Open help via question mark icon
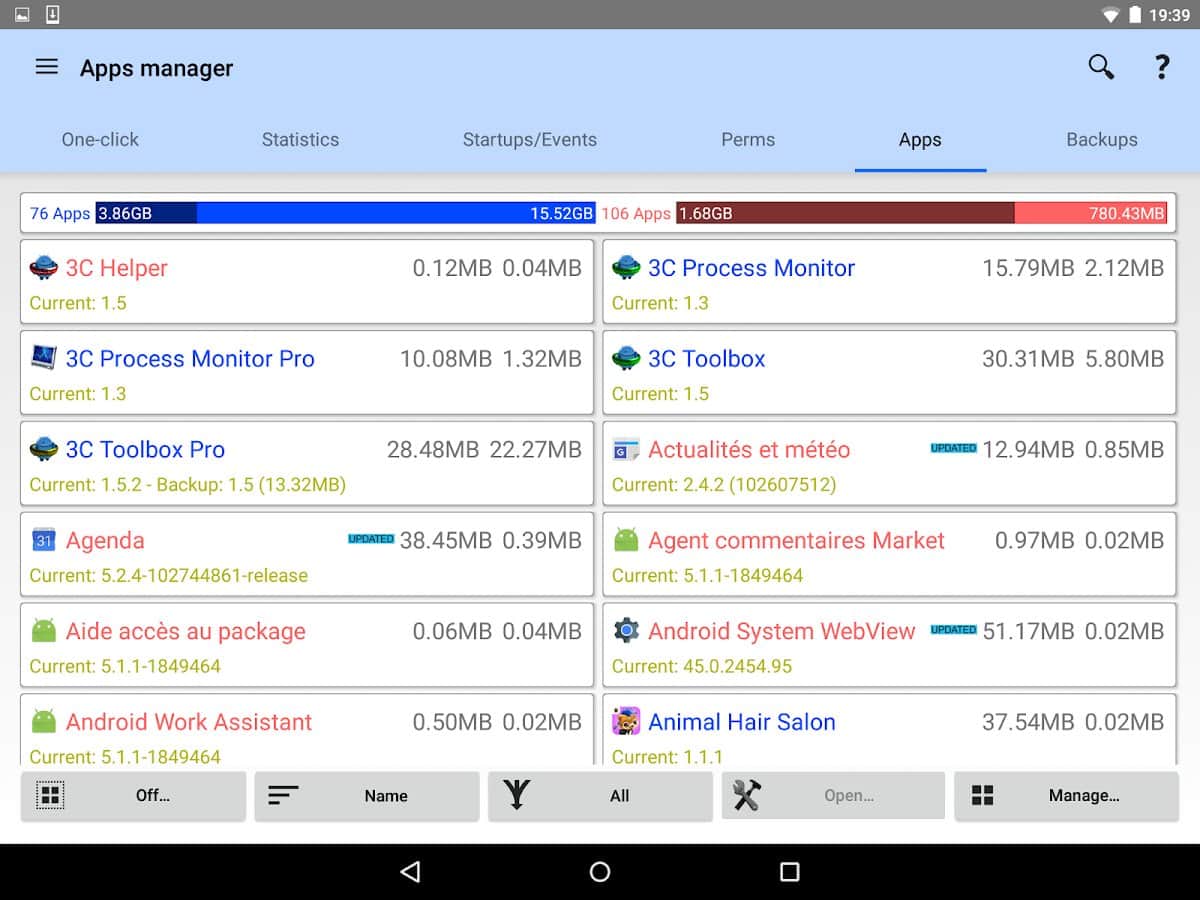The width and height of the screenshot is (1200, 900). point(1161,67)
